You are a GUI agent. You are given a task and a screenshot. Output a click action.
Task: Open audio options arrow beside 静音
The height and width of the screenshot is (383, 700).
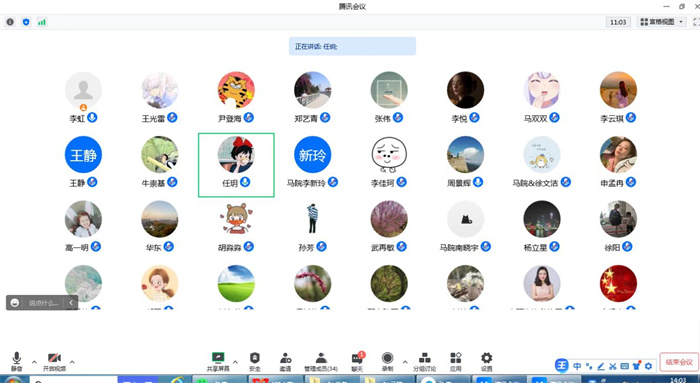coord(34,362)
